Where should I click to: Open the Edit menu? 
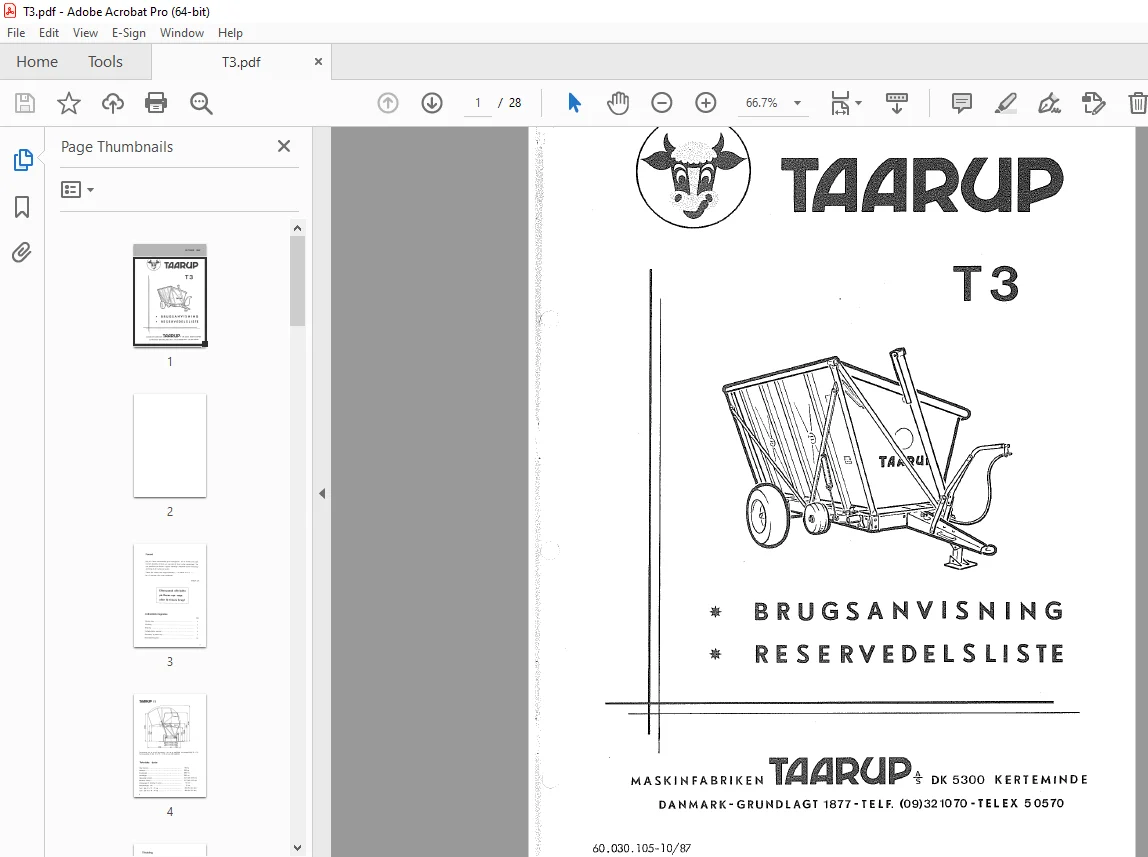[x=49, y=33]
